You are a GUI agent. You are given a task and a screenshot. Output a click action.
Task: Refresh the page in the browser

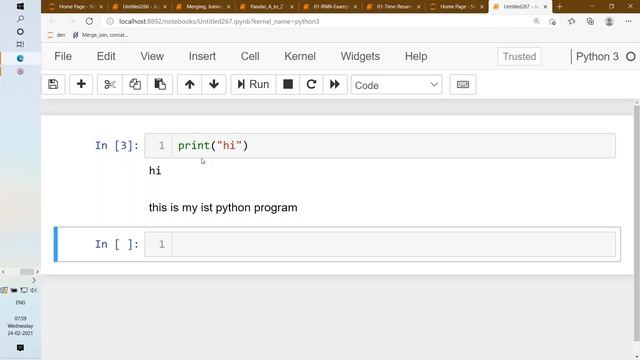coord(89,21)
